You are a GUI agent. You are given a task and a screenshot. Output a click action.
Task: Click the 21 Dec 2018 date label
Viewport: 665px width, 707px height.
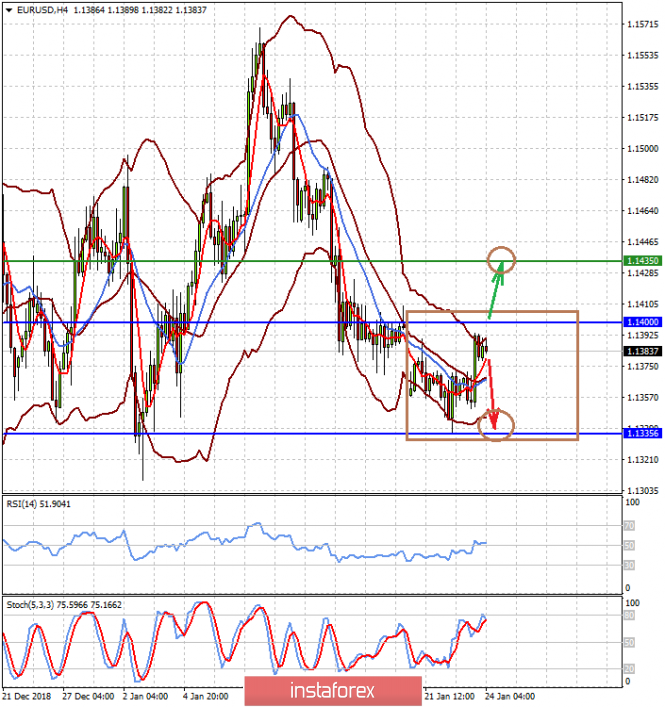[x=27, y=694]
